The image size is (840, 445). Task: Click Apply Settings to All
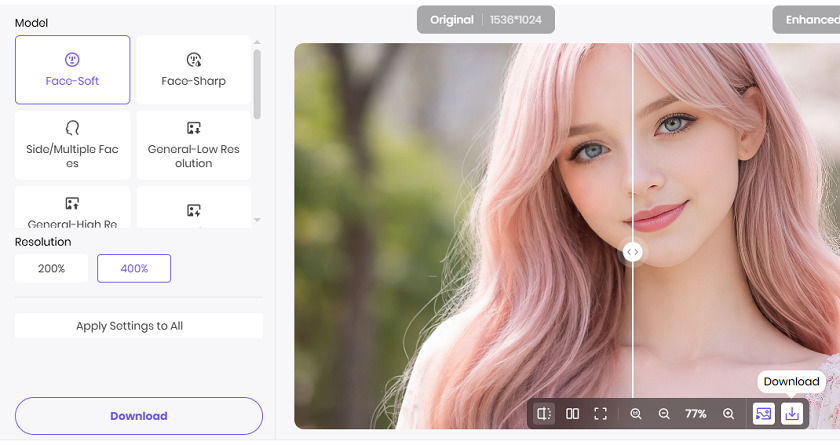tap(139, 326)
